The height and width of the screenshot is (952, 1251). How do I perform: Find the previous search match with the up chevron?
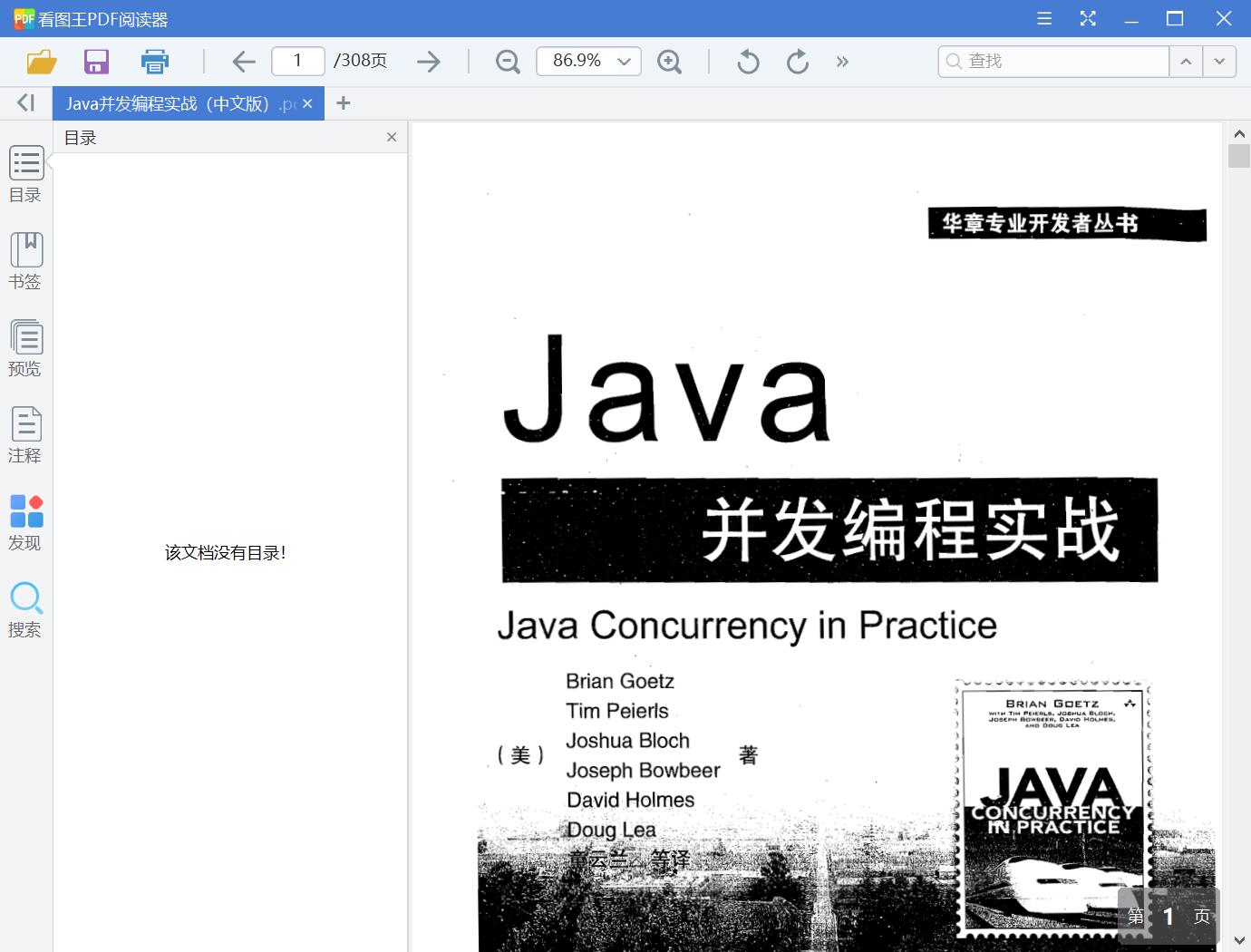[x=1186, y=61]
